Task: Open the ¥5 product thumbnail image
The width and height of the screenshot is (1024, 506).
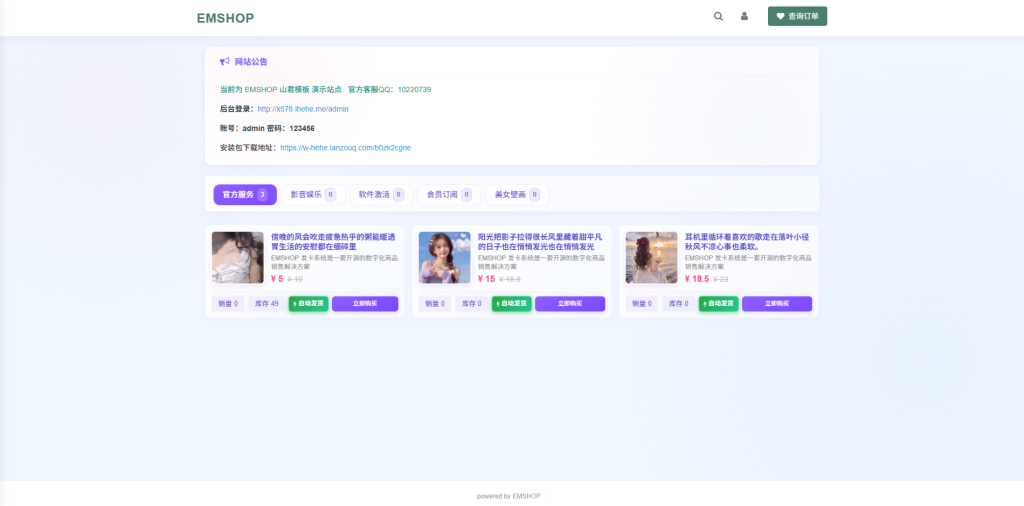Action: click(238, 257)
